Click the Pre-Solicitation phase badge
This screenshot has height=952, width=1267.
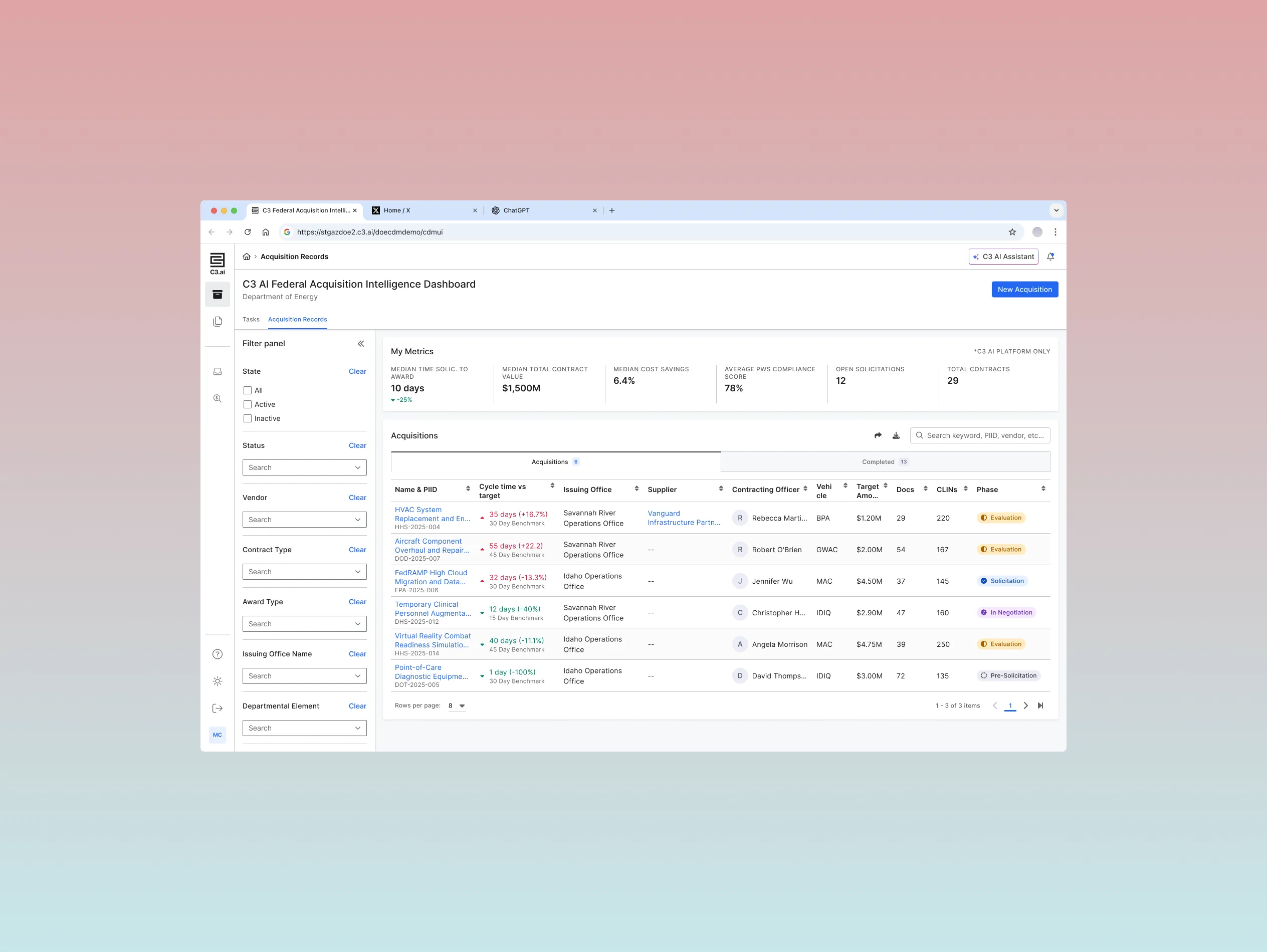[x=1009, y=675]
